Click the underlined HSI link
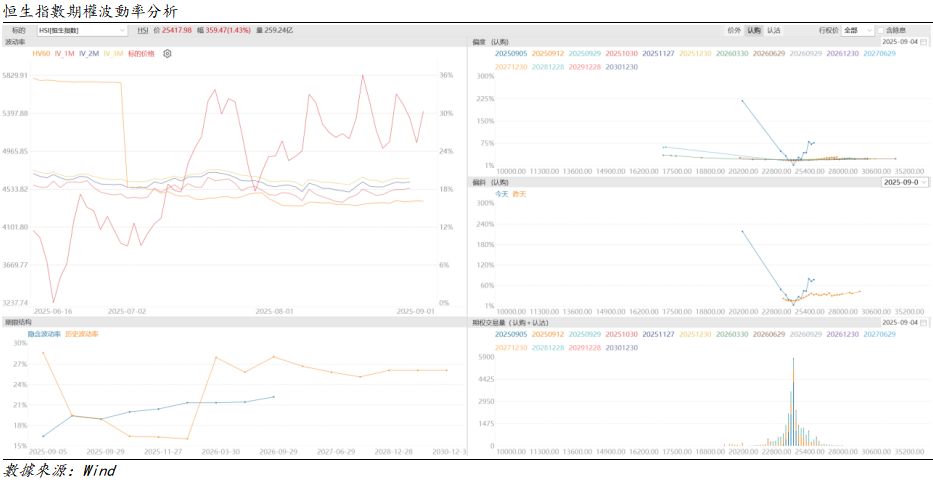This screenshot has height=490, width=933. [143, 31]
